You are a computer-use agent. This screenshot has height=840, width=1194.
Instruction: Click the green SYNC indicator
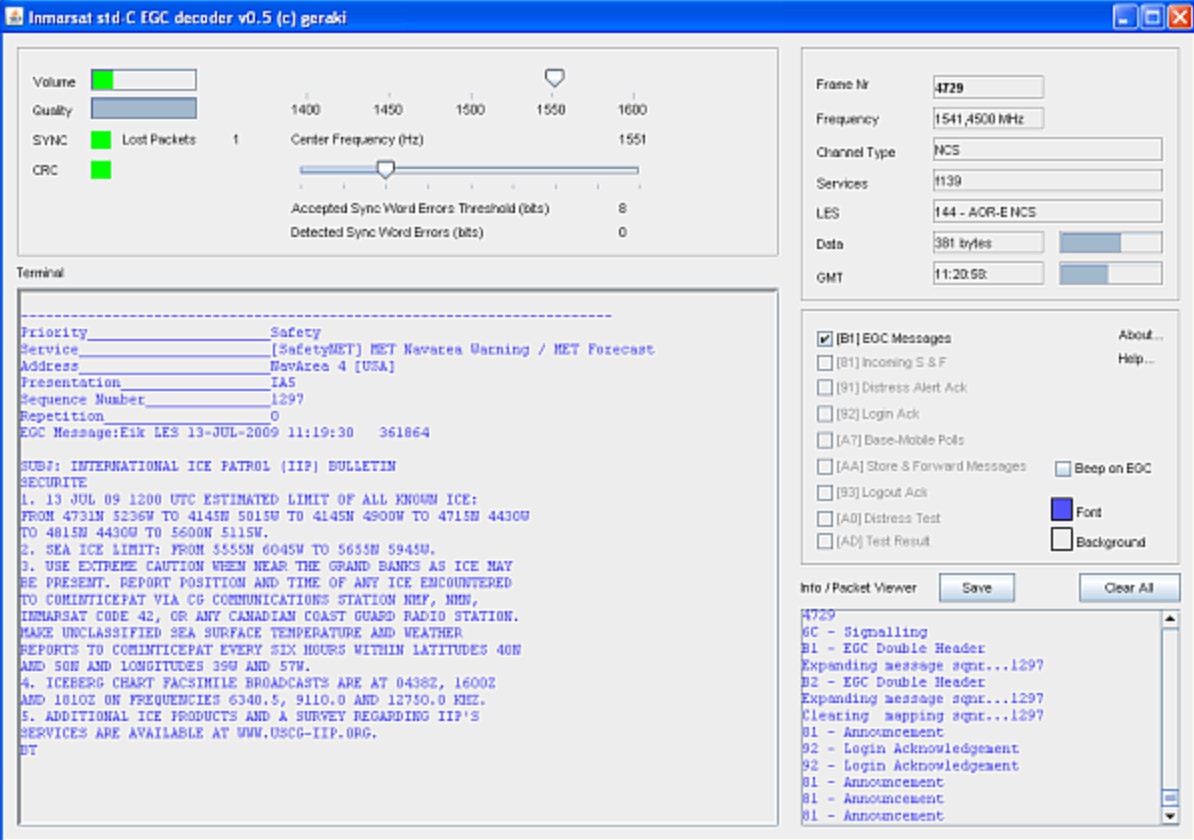[101, 140]
